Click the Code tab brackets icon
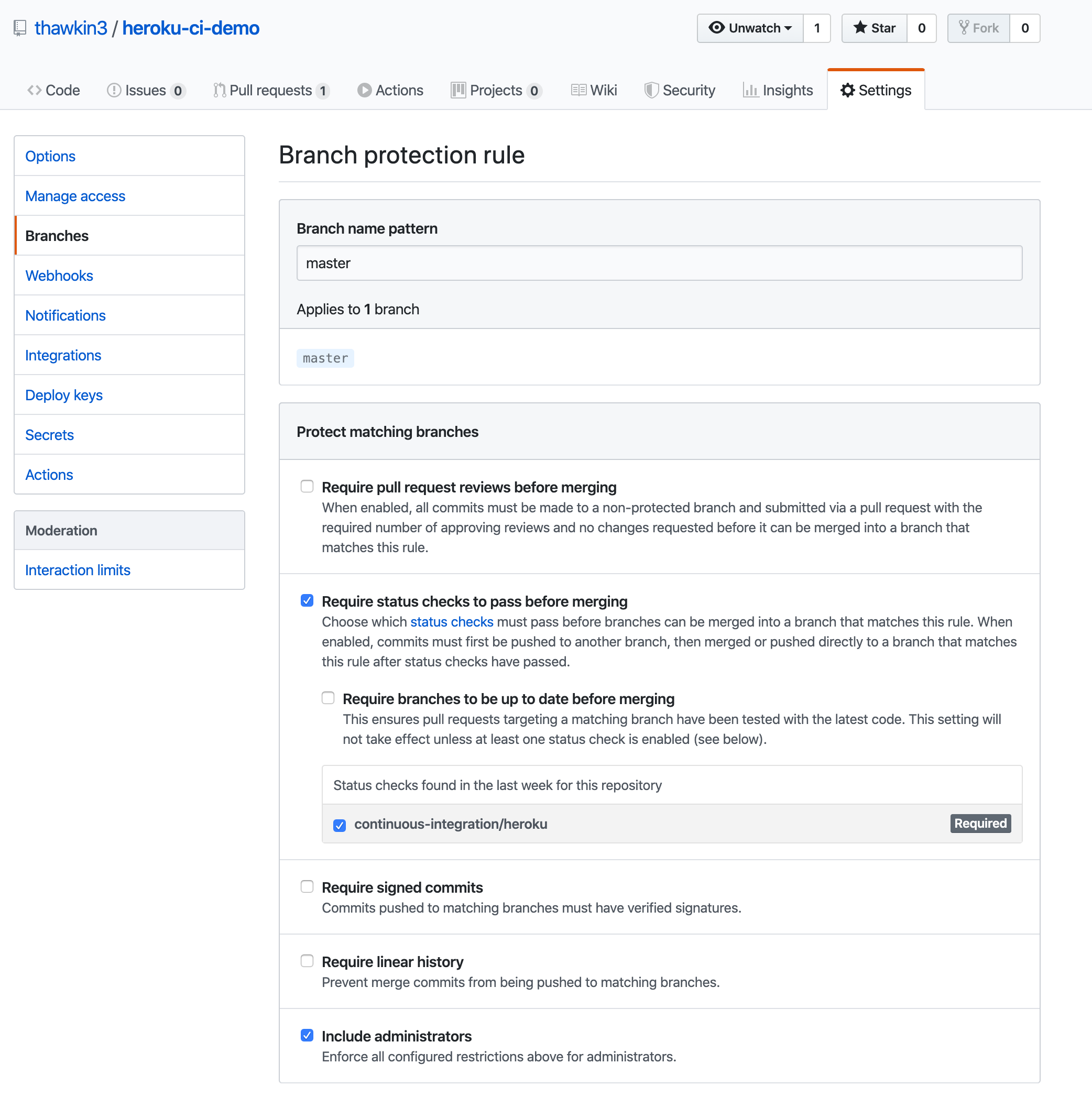This screenshot has height=1097, width=1092. [34, 90]
